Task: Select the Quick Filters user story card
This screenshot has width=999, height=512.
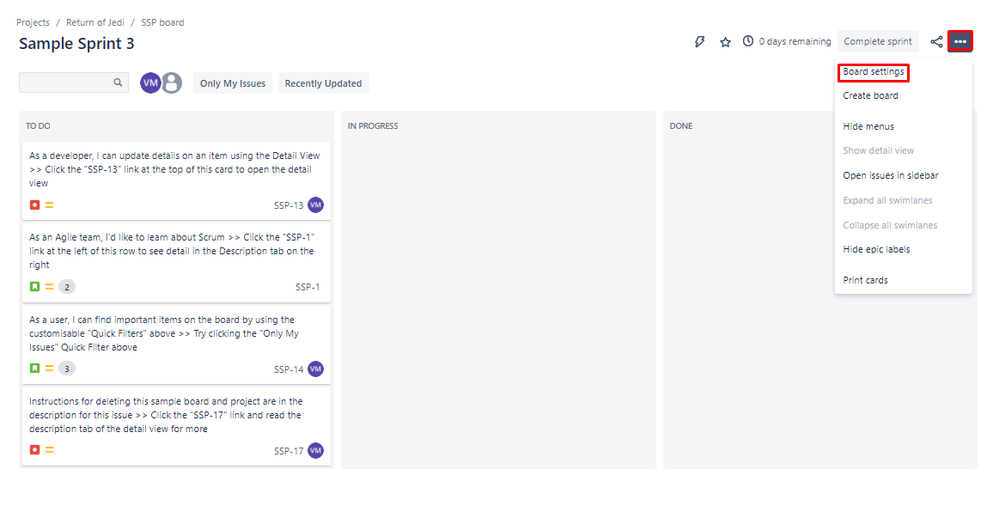Action: (x=176, y=345)
